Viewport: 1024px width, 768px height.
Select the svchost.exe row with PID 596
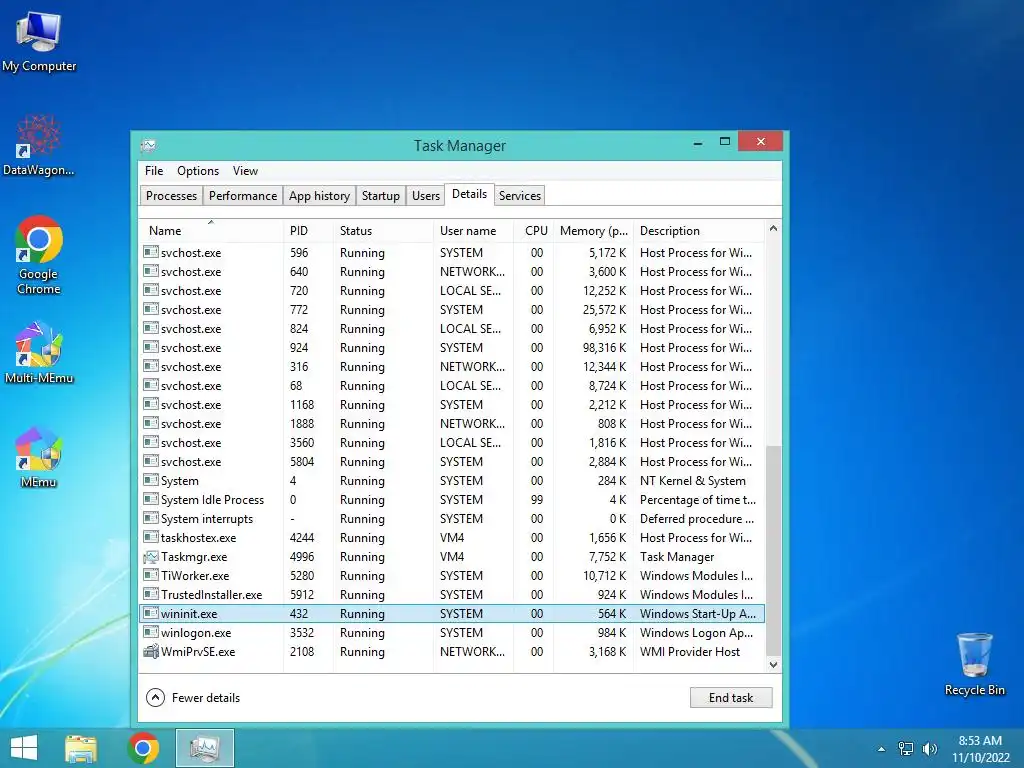point(452,253)
